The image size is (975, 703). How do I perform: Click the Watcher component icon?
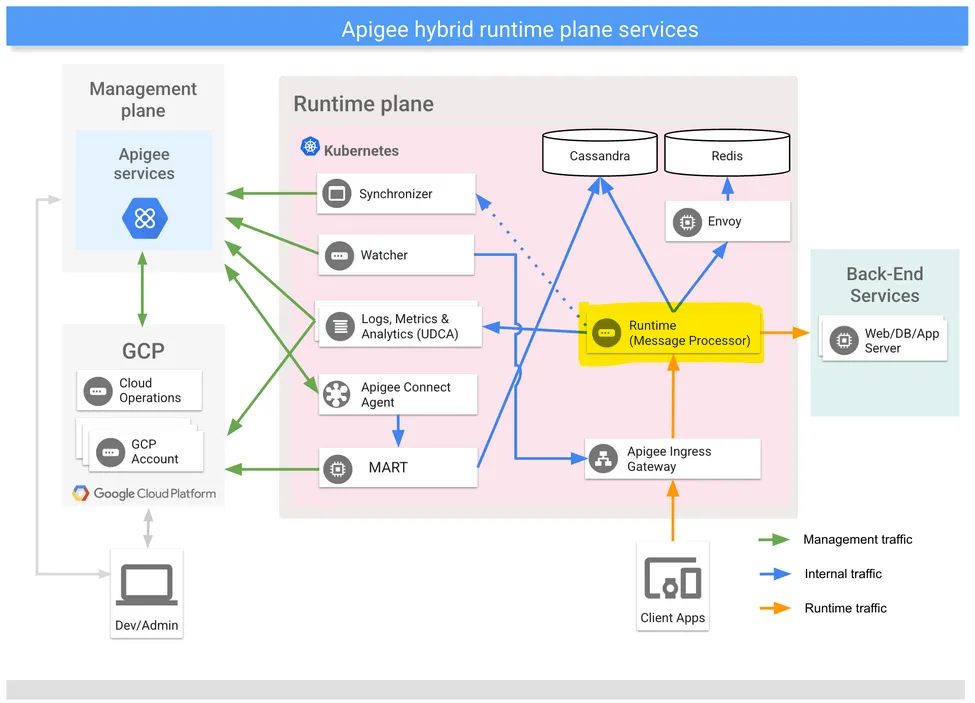tap(339, 256)
